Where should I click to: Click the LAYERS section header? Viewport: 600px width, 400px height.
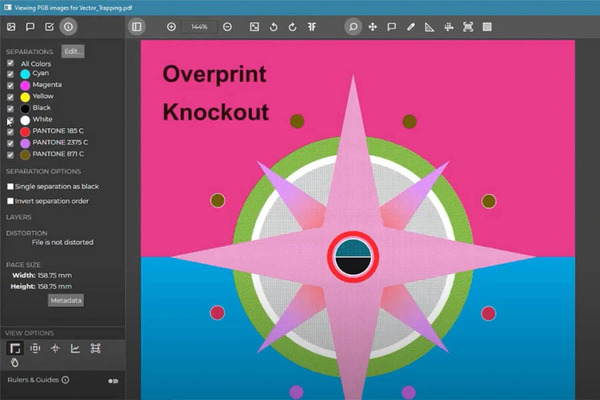point(19,217)
